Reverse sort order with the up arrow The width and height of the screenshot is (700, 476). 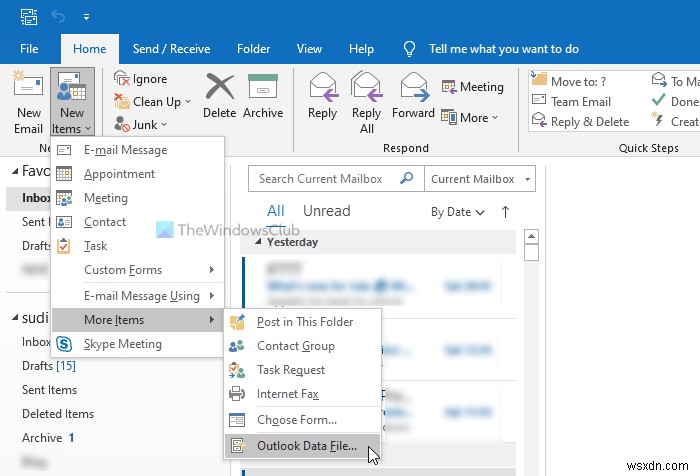click(505, 212)
